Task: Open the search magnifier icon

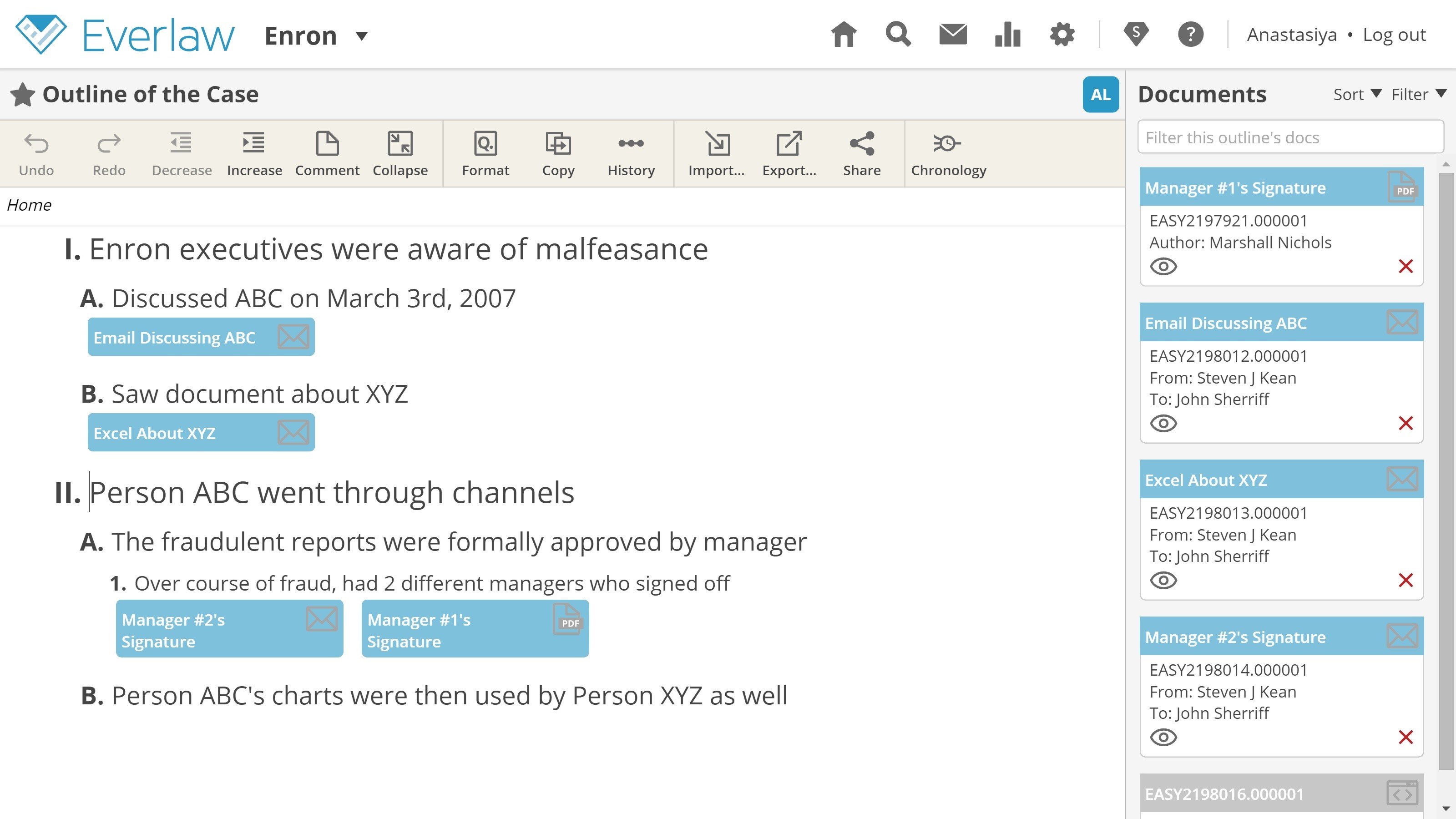Action: (x=898, y=35)
